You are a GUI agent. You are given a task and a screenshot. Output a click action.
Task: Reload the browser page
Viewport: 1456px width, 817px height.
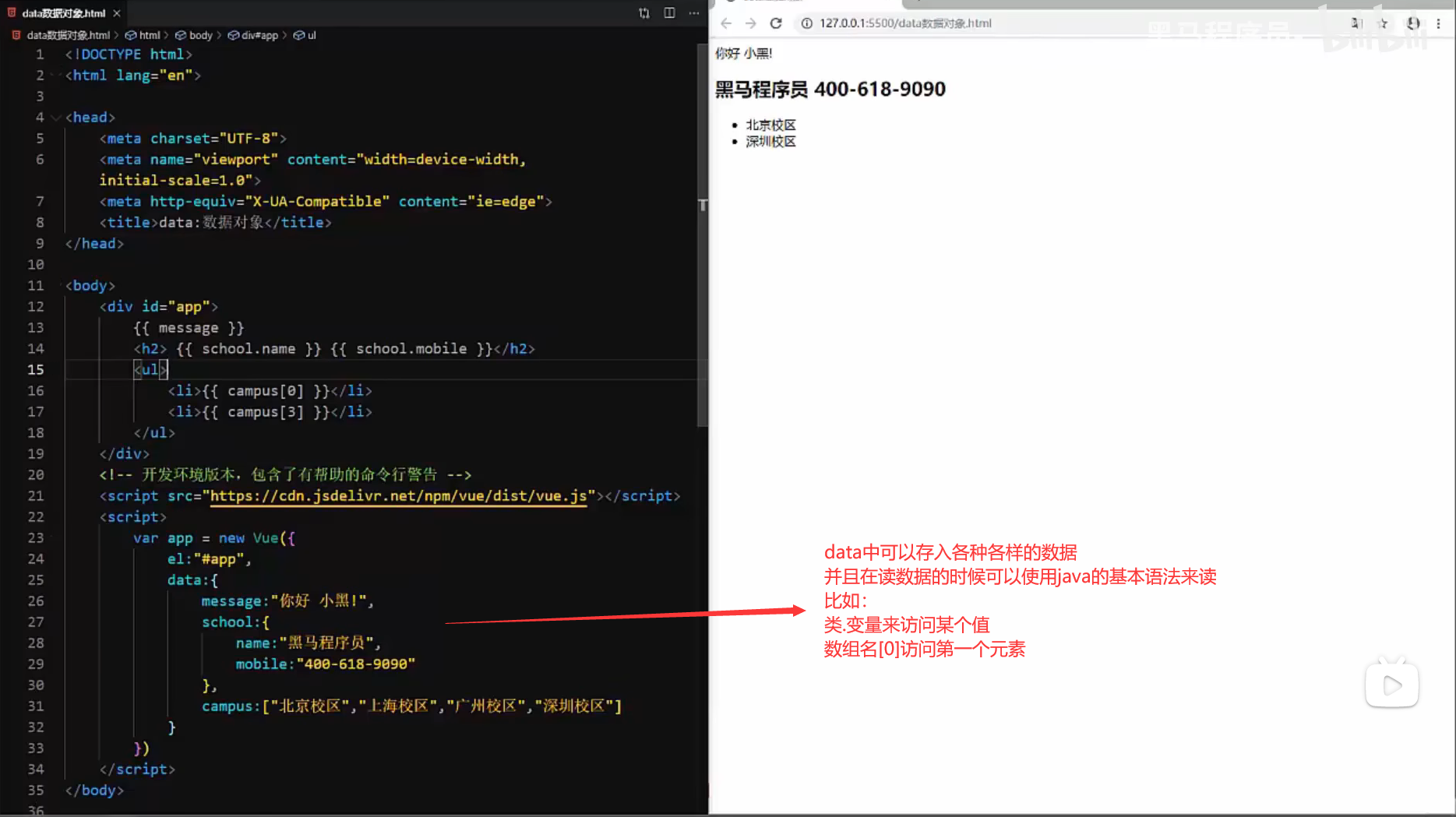(x=776, y=23)
